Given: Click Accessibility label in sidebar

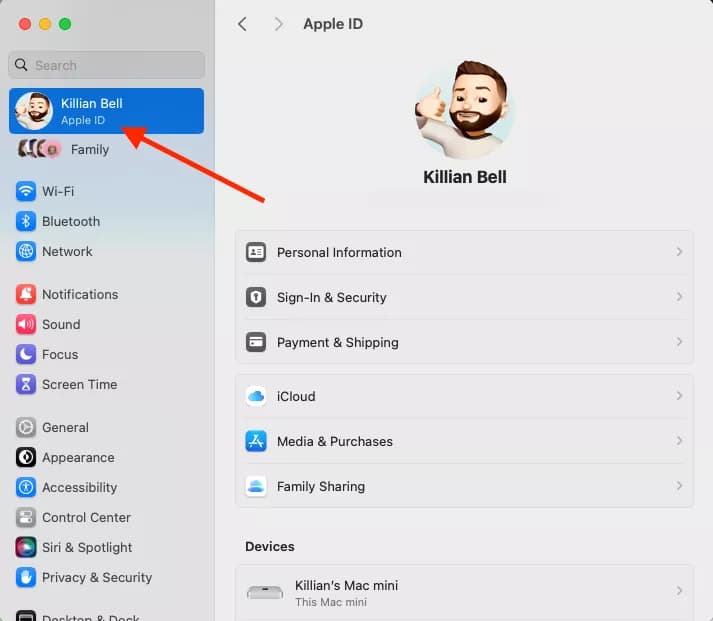Looking at the screenshot, I should pos(80,487).
